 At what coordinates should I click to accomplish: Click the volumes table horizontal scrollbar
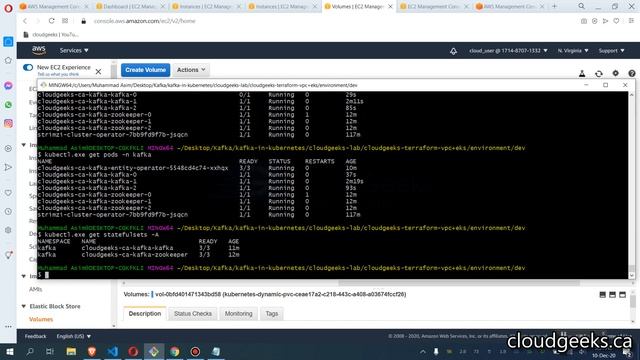pyautogui.click(x=458, y=283)
